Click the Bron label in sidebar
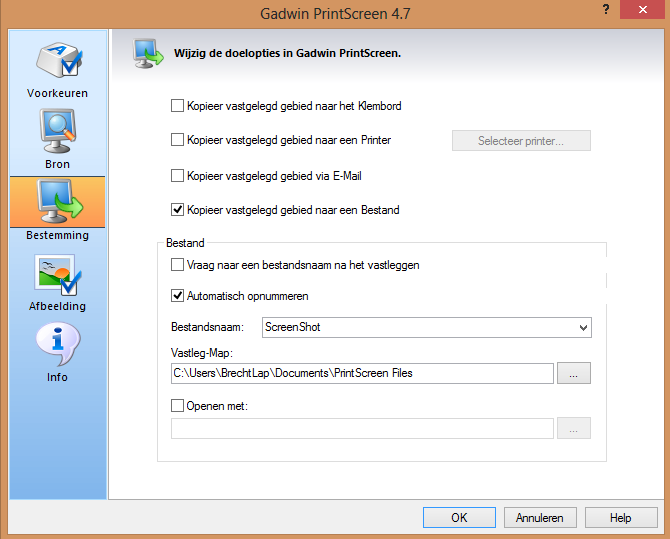 tap(57, 164)
